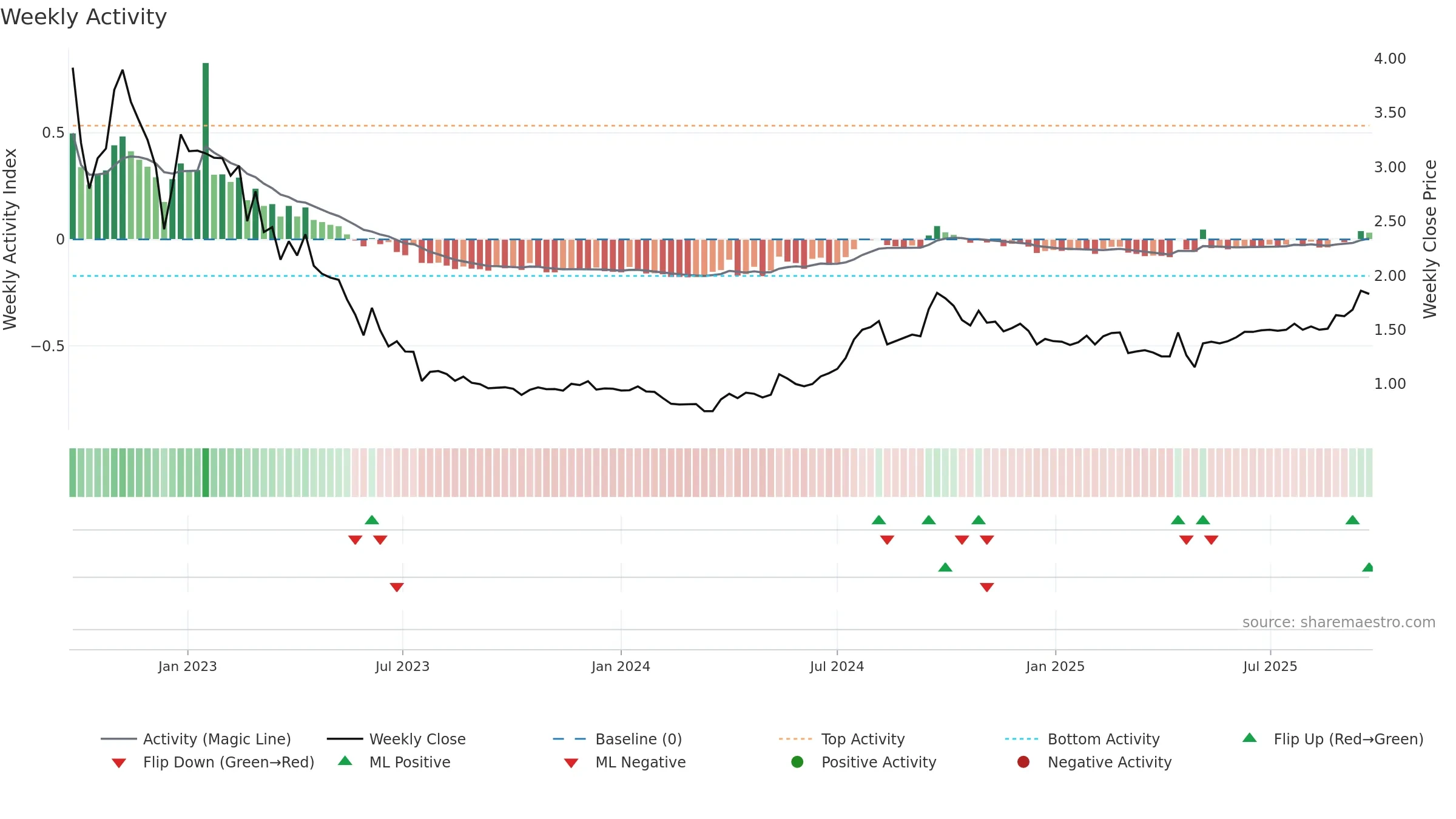Screen dimensions: 1456x819
Task: Toggle Baseline (0) legend entry
Action: click(618, 739)
